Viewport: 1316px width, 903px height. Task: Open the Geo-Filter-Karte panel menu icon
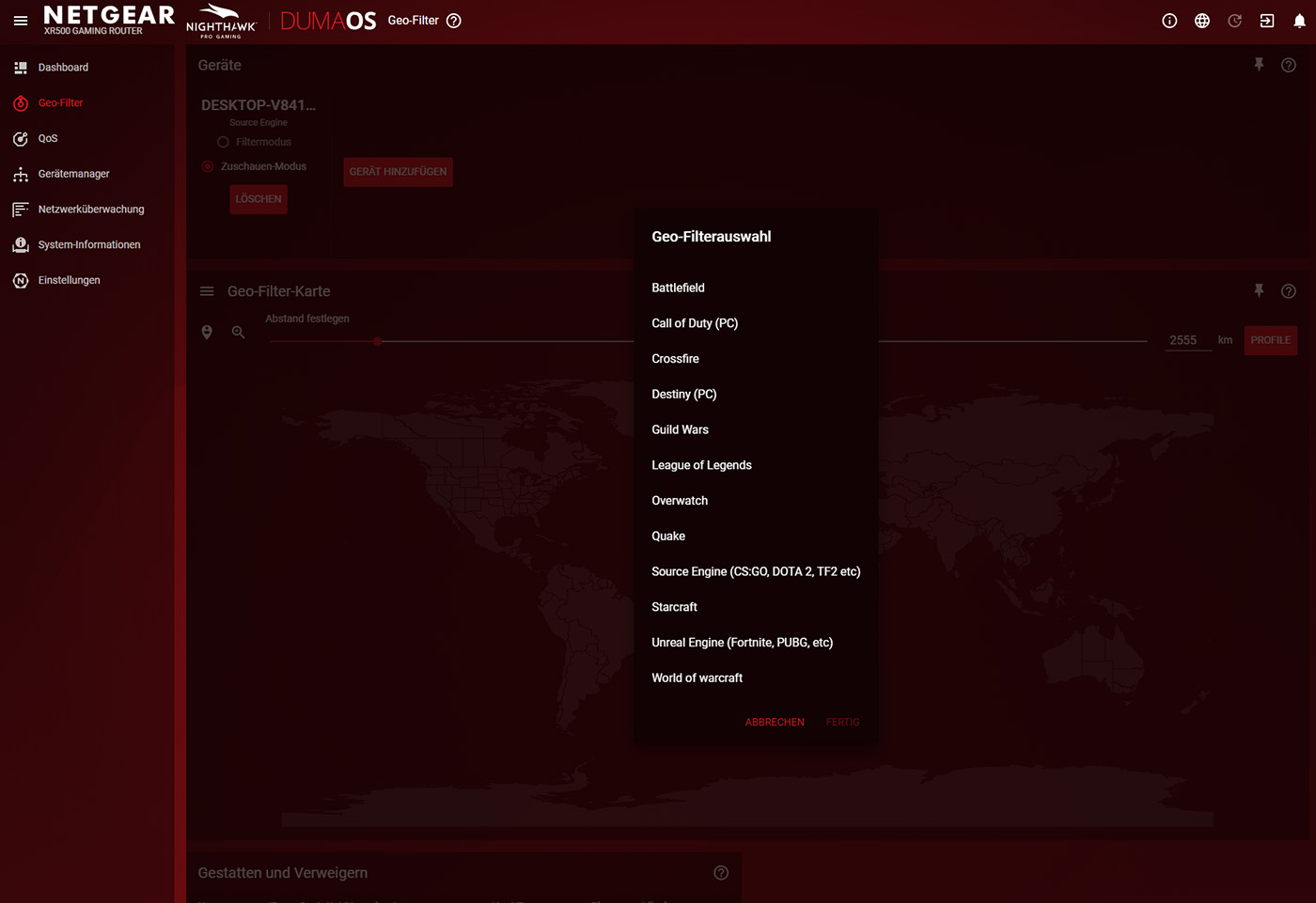[x=207, y=291]
